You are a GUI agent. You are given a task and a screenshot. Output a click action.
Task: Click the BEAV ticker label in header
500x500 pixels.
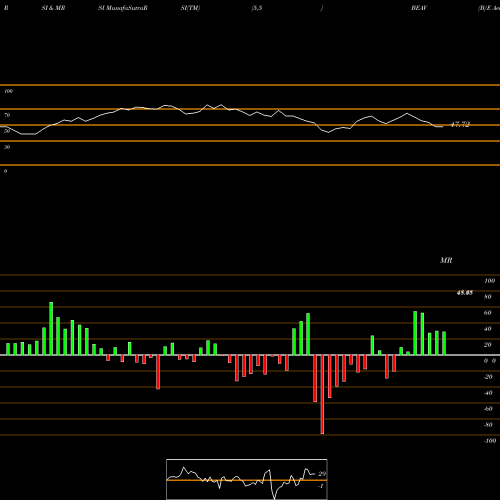(x=419, y=8)
